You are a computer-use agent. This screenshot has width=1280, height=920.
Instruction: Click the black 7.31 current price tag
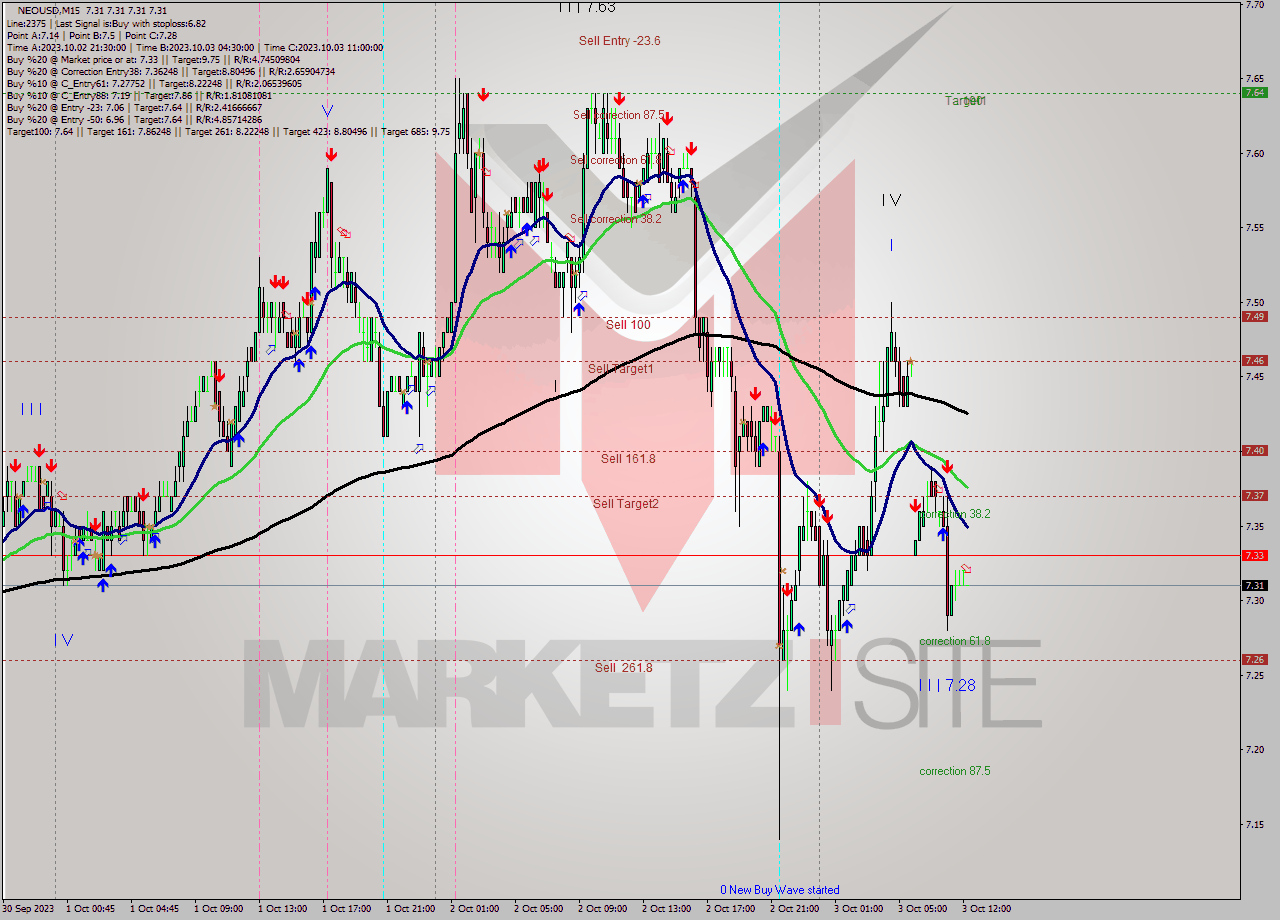click(1254, 585)
